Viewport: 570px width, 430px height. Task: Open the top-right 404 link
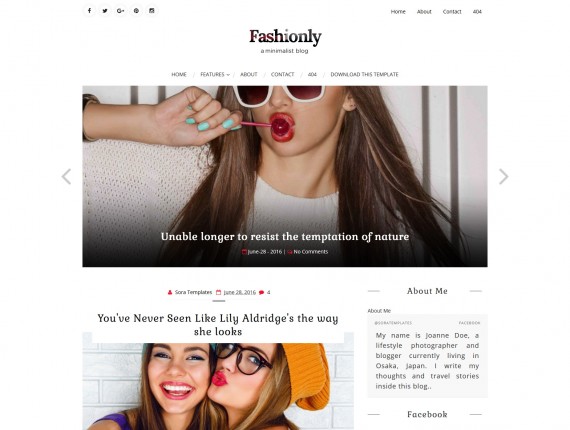[x=477, y=12]
